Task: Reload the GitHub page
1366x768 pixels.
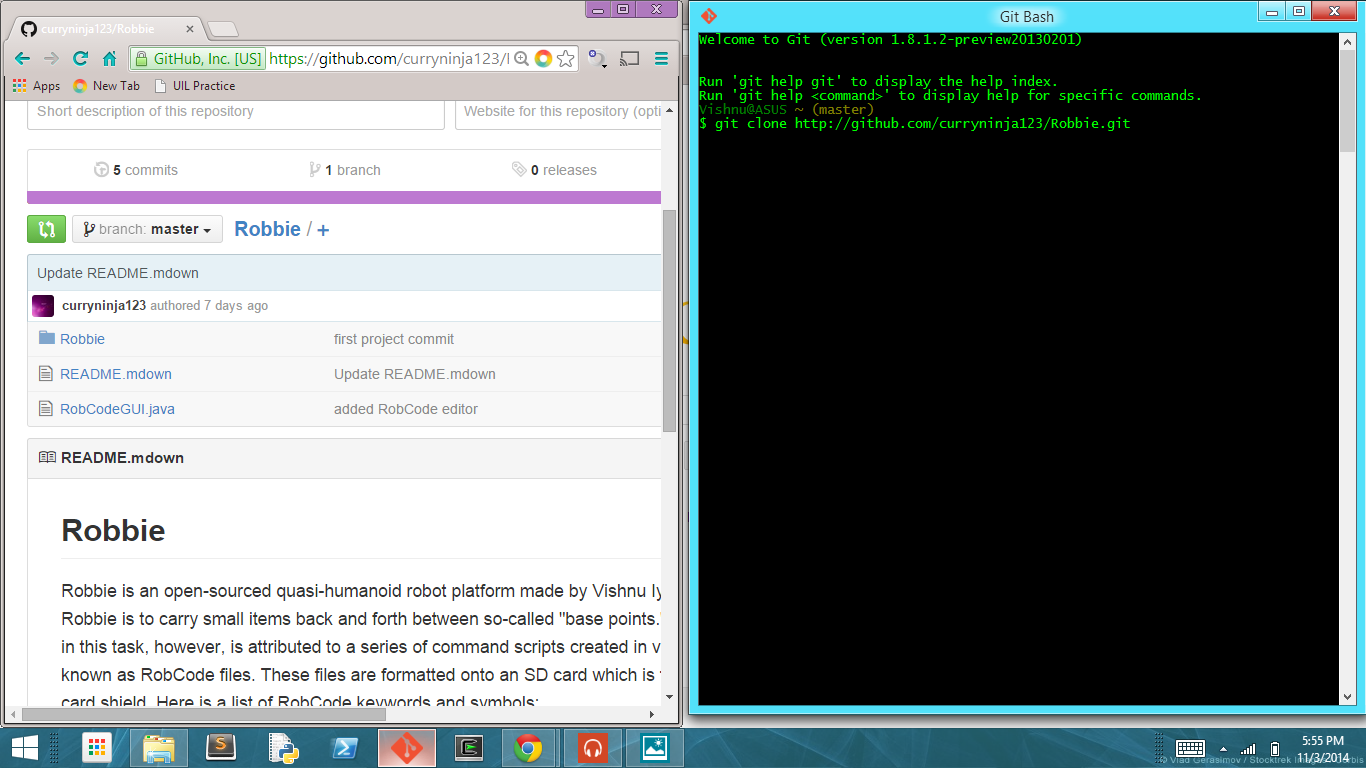Action: pos(81,59)
